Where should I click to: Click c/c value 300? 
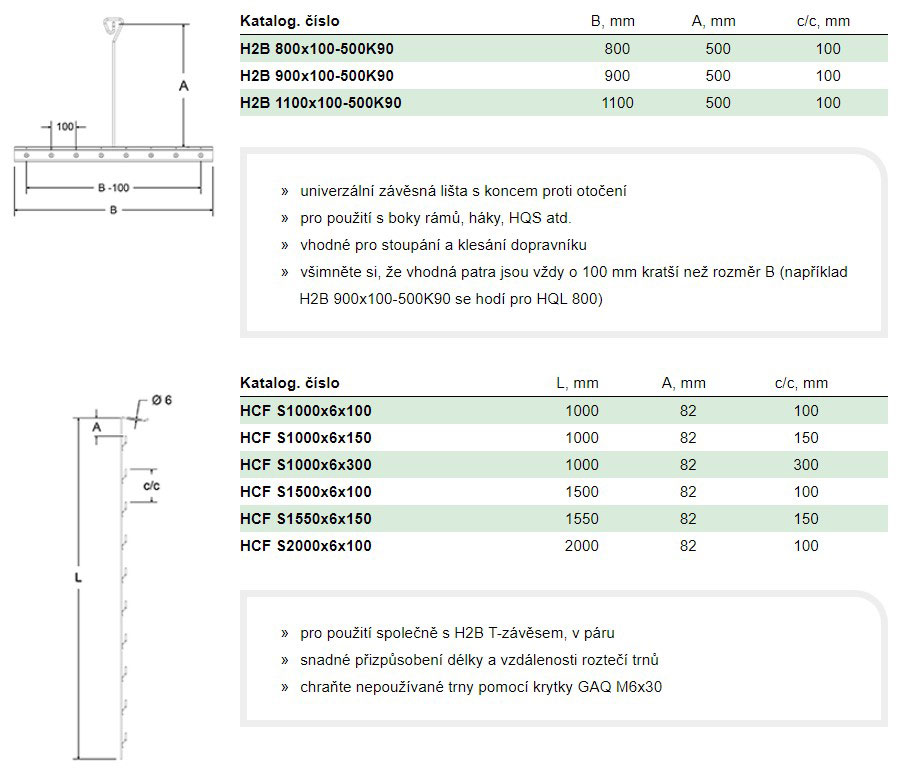805,465
